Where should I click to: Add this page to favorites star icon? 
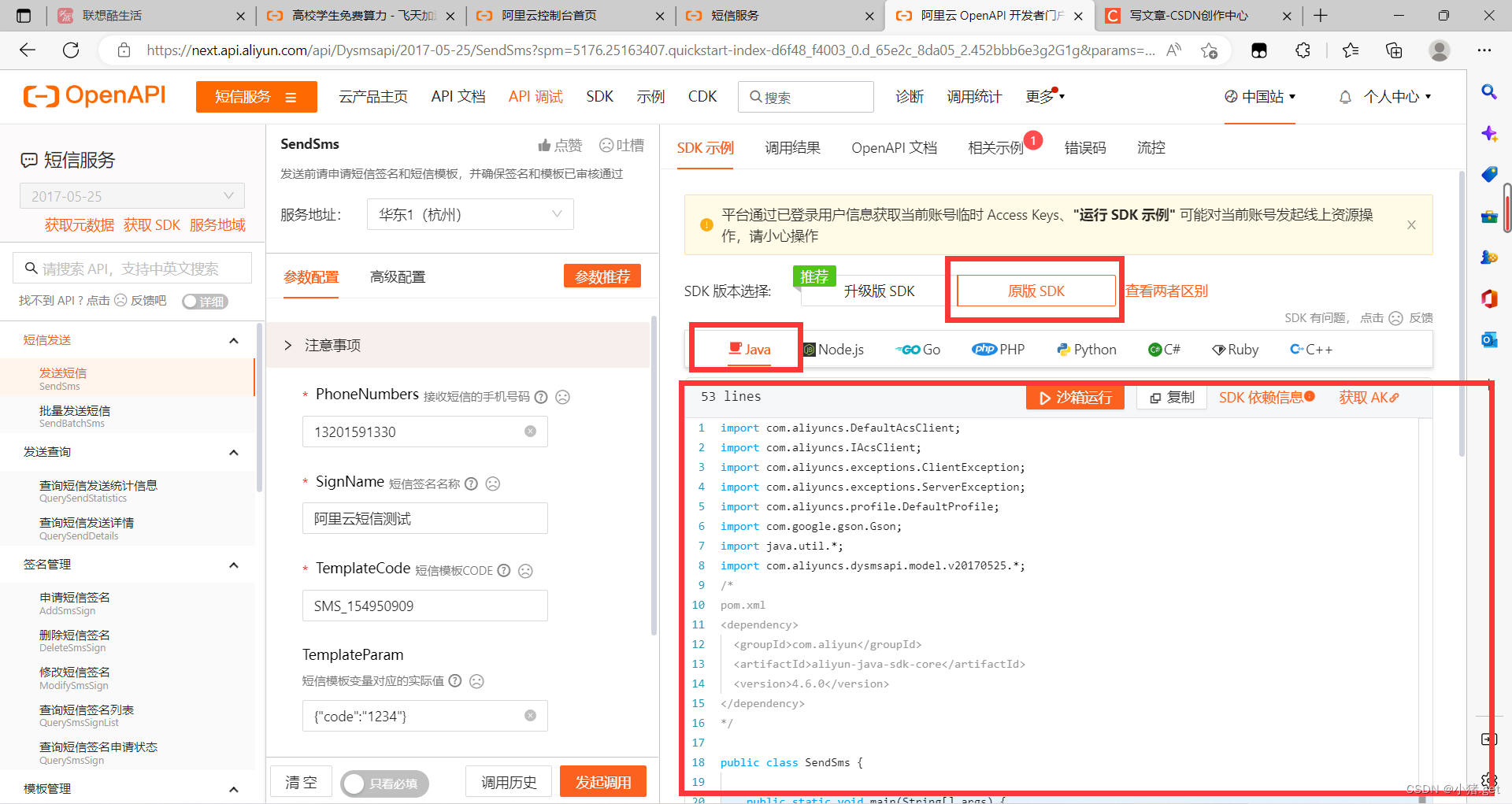coord(1210,50)
